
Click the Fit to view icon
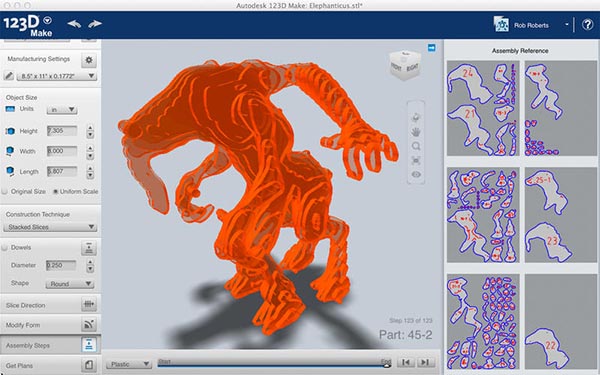[416, 160]
